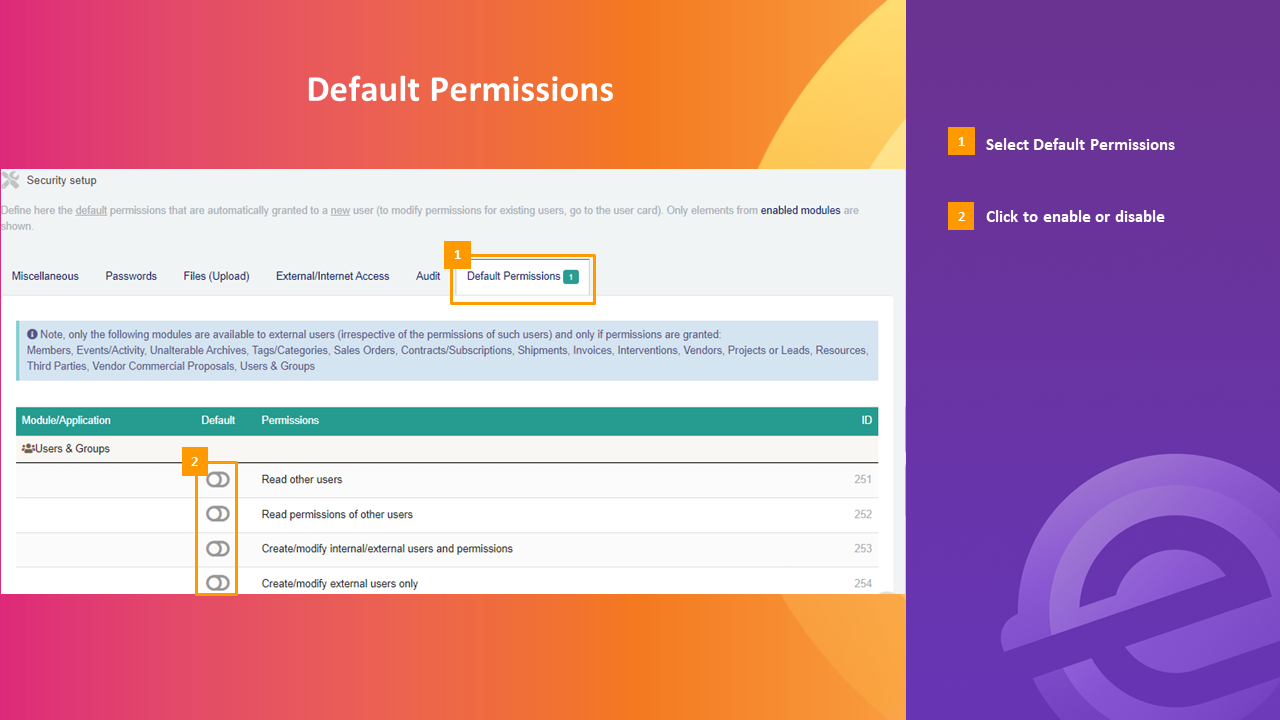Switch to the Passwords tab
1280x720 pixels.
pos(131,276)
